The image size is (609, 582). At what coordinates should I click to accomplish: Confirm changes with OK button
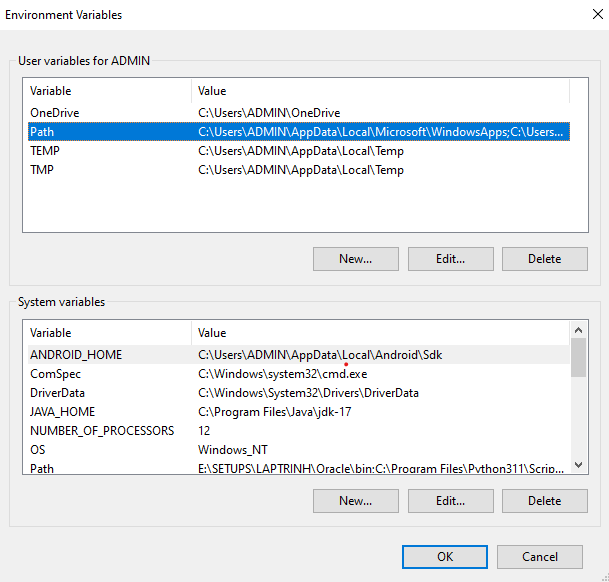click(445, 556)
